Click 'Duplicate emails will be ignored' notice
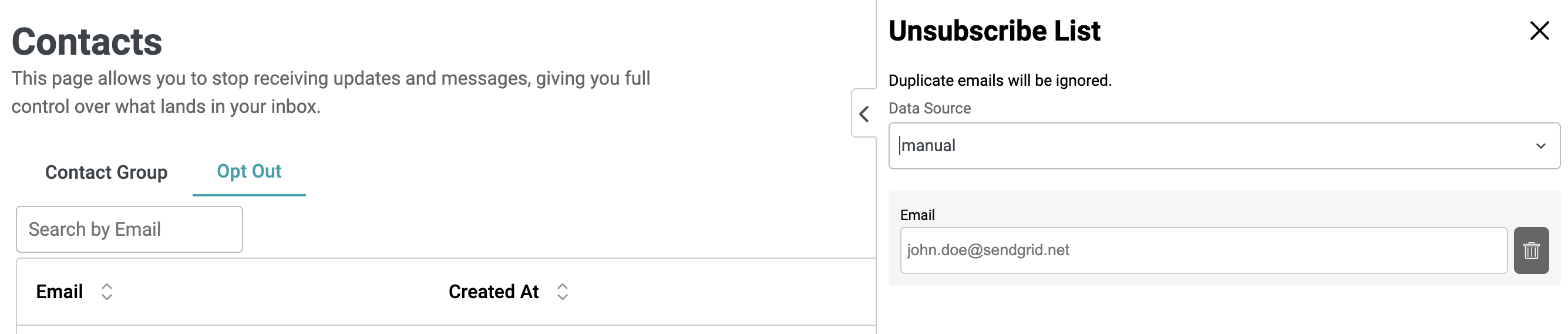This screenshot has width=1568, height=334. [1000, 81]
